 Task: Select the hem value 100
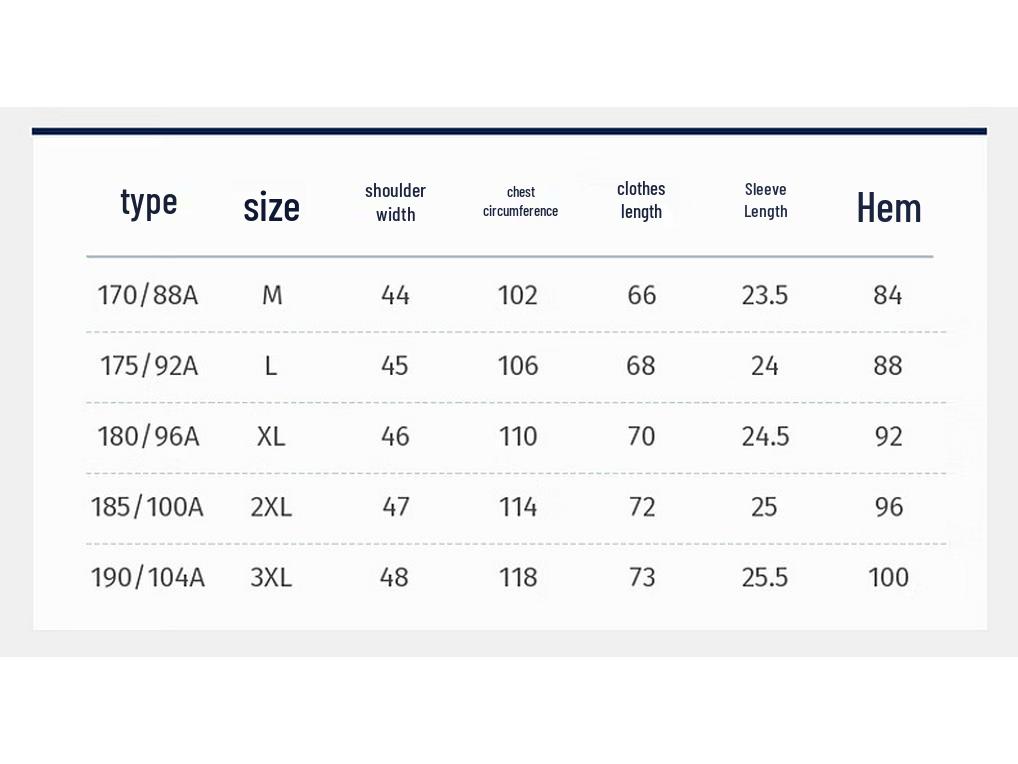(888, 577)
